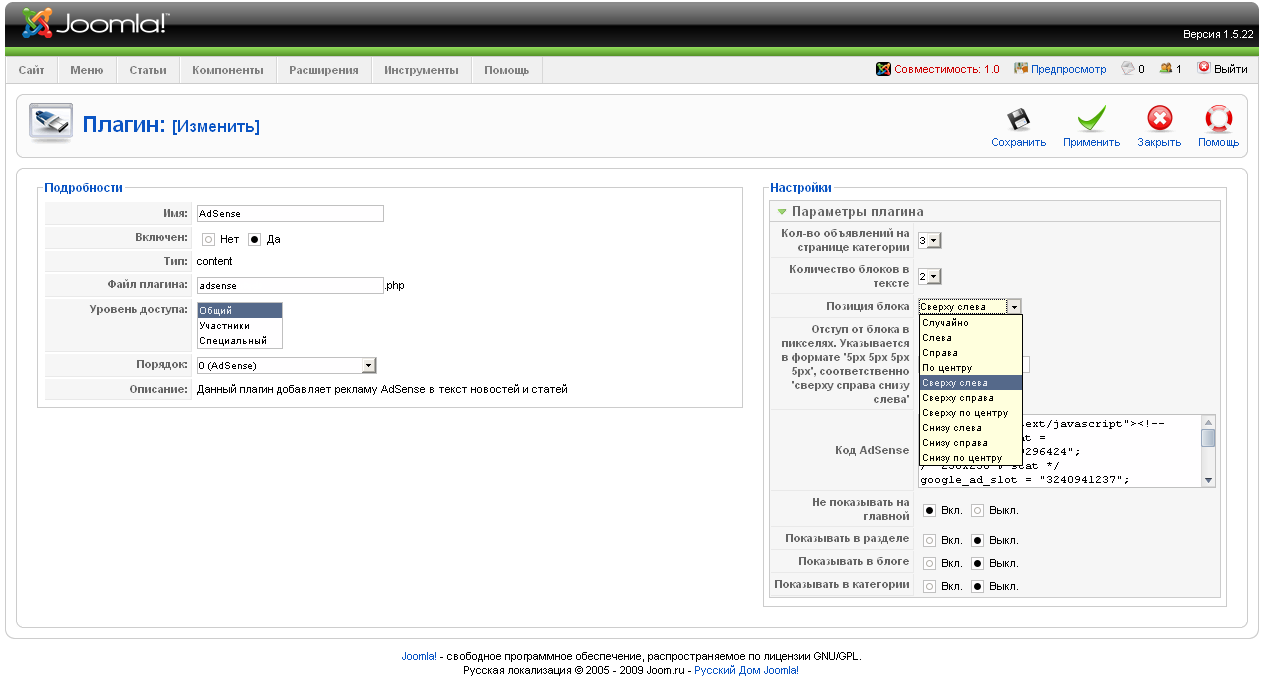Click the plugin icon next to page title
The width and height of the screenshot is (1262, 692).
coord(50,122)
